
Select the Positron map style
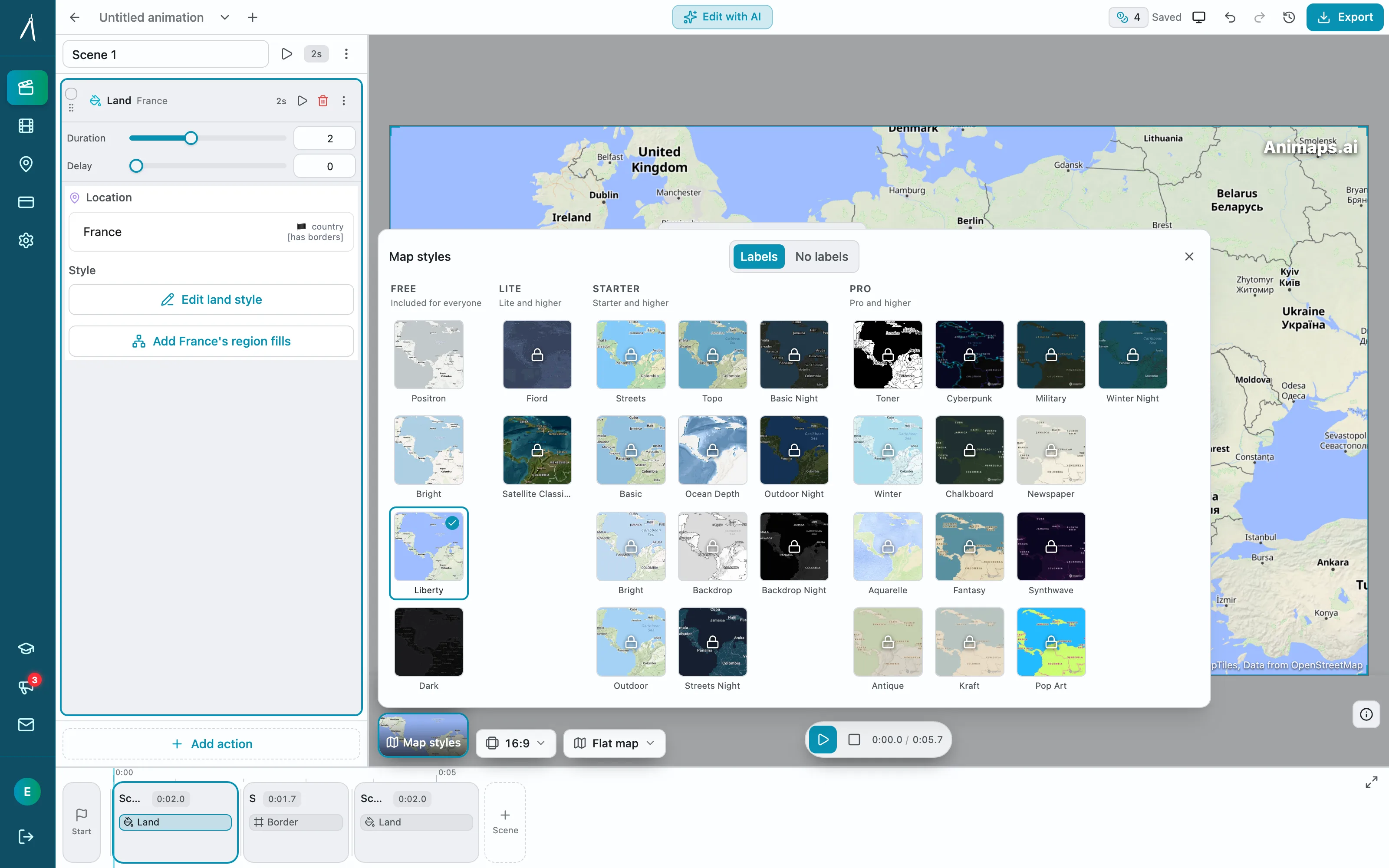point(429,362)
